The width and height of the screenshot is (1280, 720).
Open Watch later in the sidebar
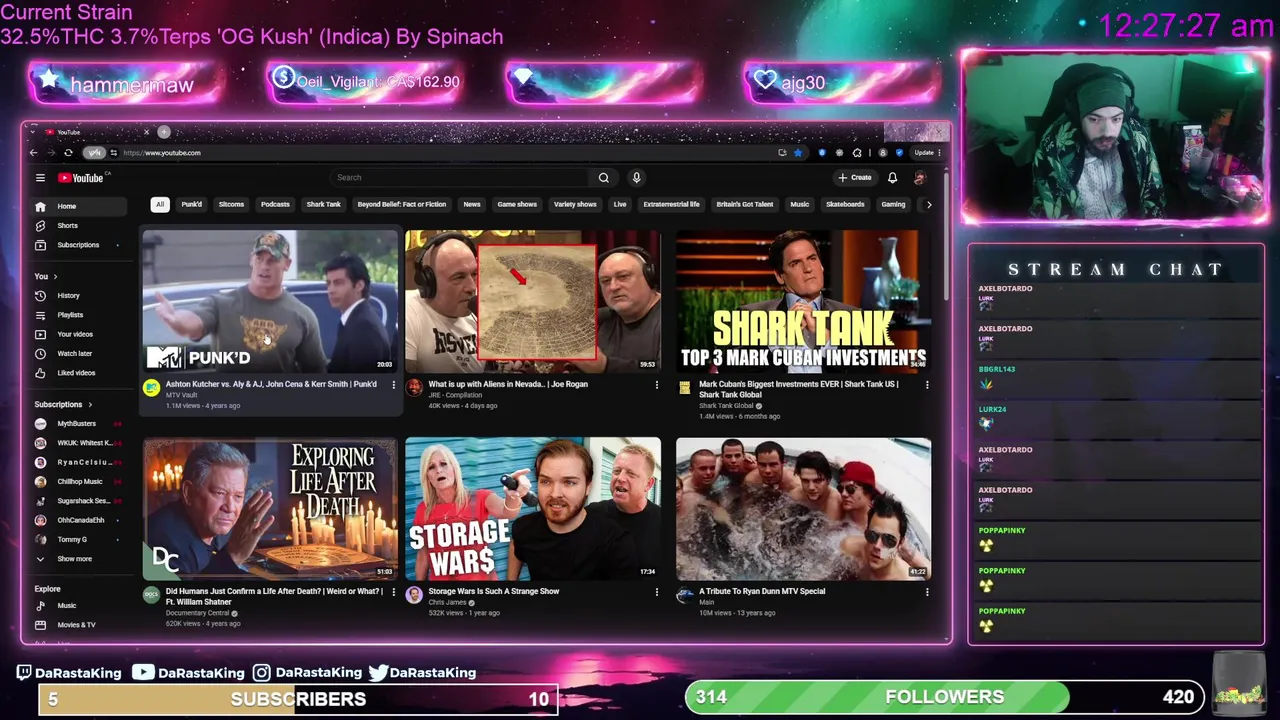(80, 353)
